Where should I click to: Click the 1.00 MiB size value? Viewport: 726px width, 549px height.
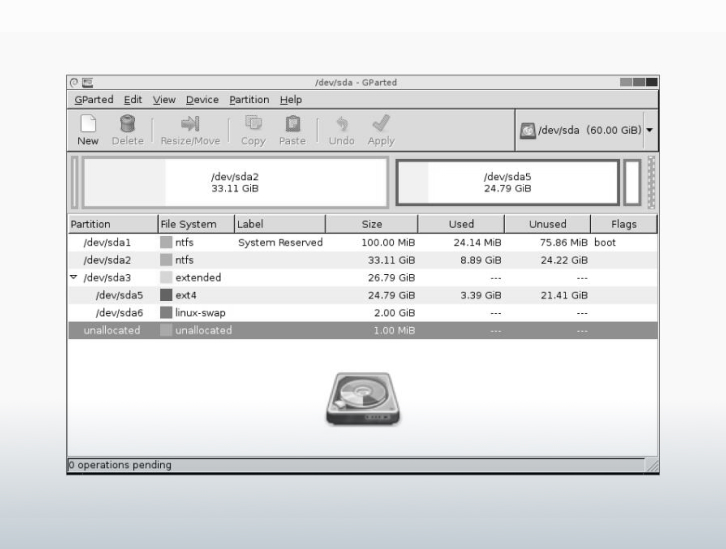point(394,330)
